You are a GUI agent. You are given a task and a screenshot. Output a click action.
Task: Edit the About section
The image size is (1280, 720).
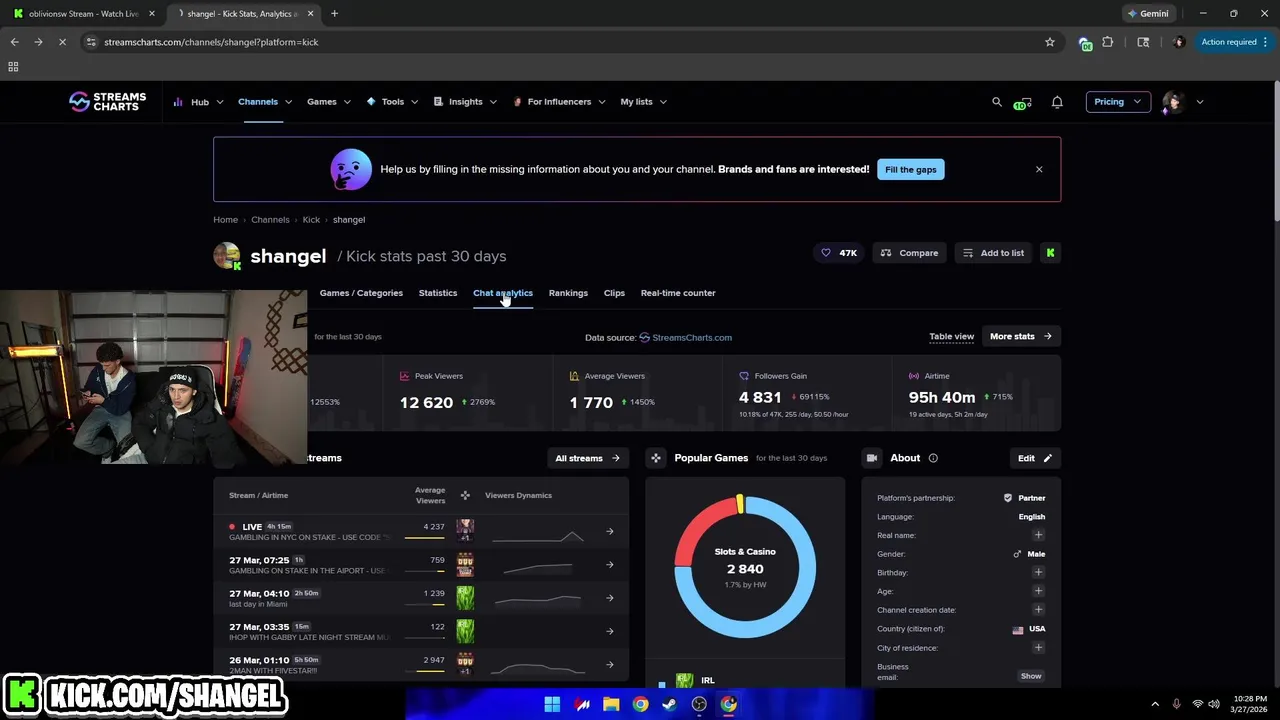(x=1035, y=458)
